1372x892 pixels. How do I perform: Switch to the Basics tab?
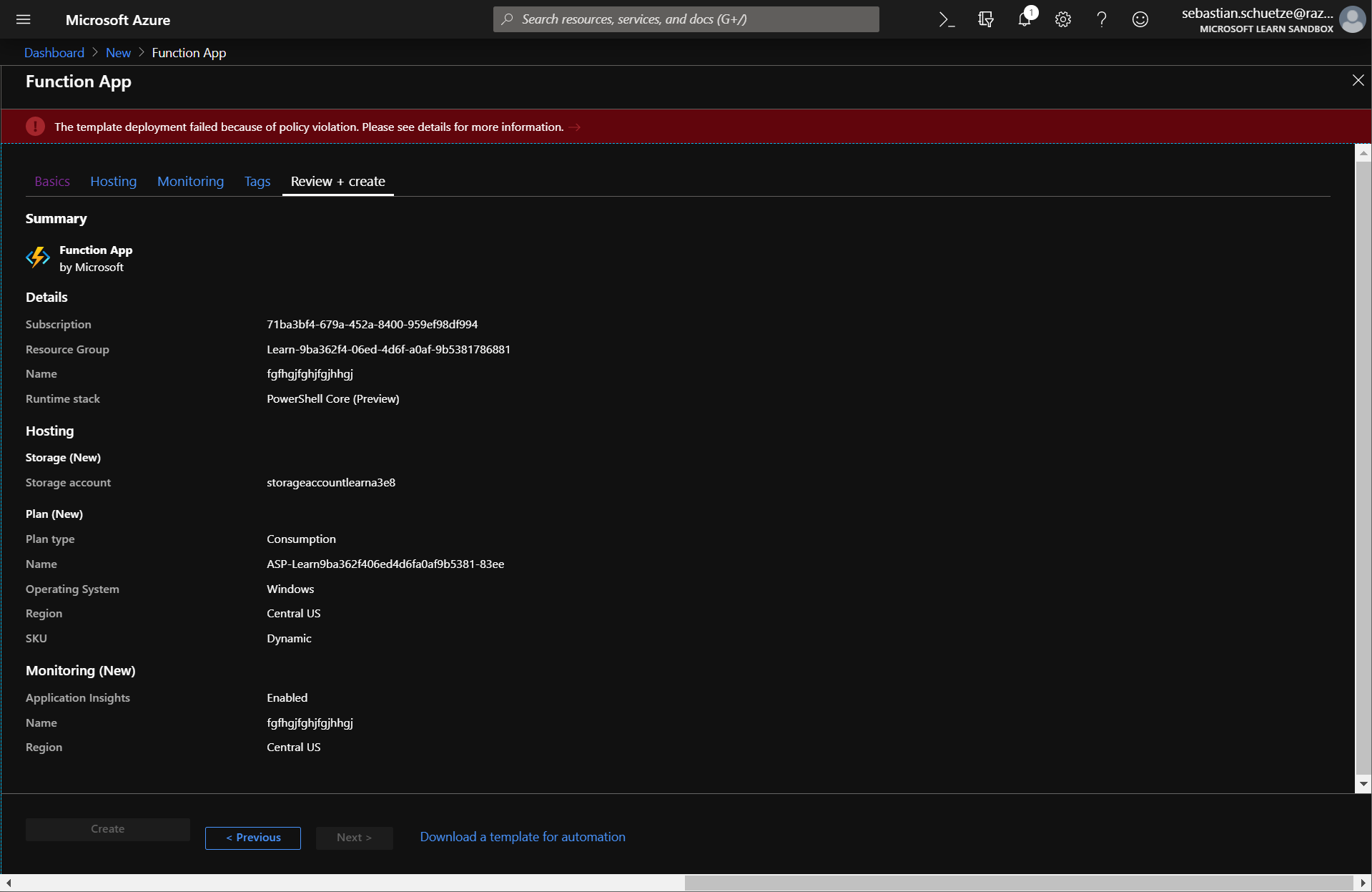(52, 181)
